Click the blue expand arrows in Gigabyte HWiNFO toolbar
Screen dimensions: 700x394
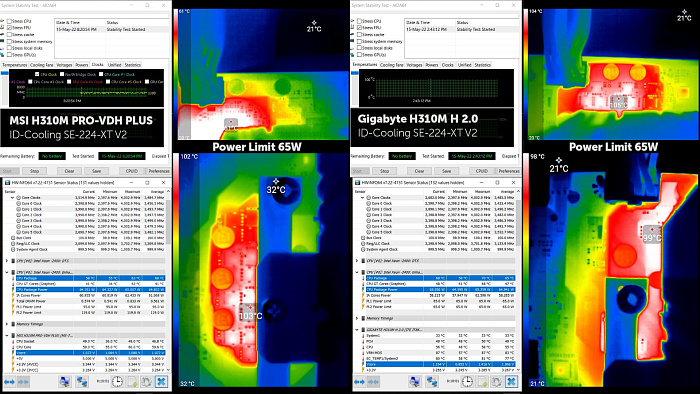point(359,382)
